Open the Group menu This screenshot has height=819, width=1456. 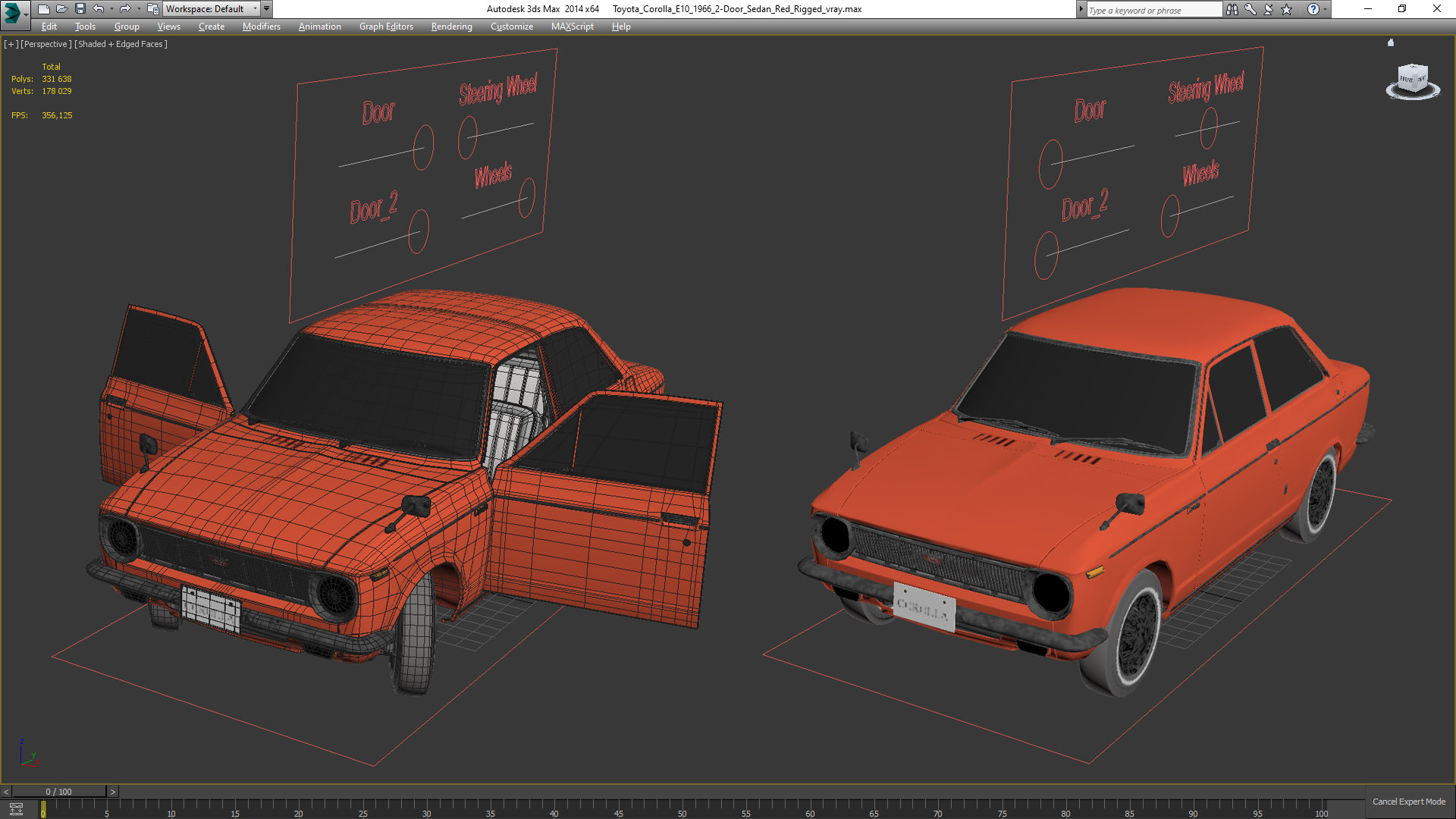pos(127,27)
